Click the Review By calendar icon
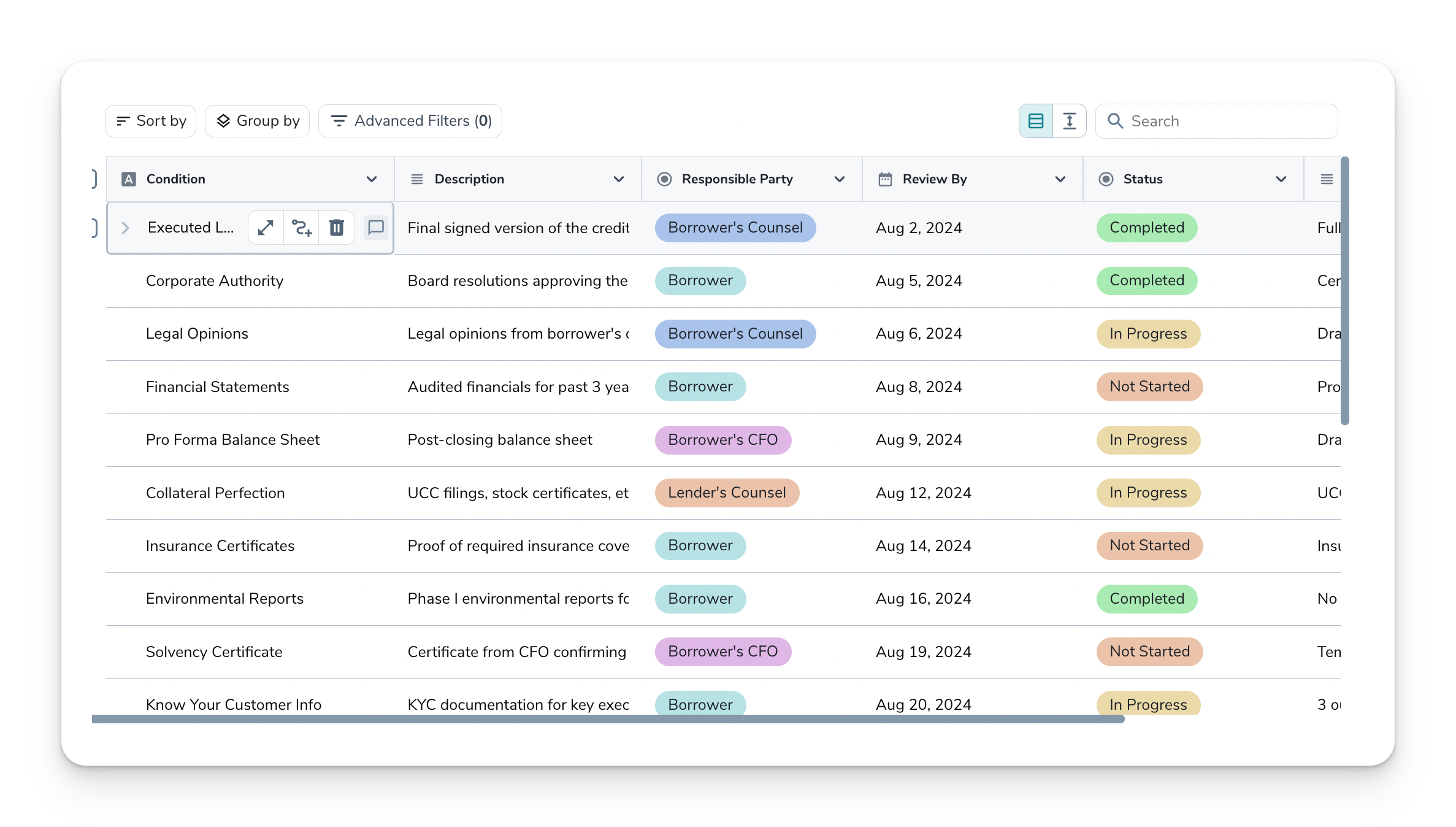The width and height of the screenshot is (1456, 827). [885, 179]
